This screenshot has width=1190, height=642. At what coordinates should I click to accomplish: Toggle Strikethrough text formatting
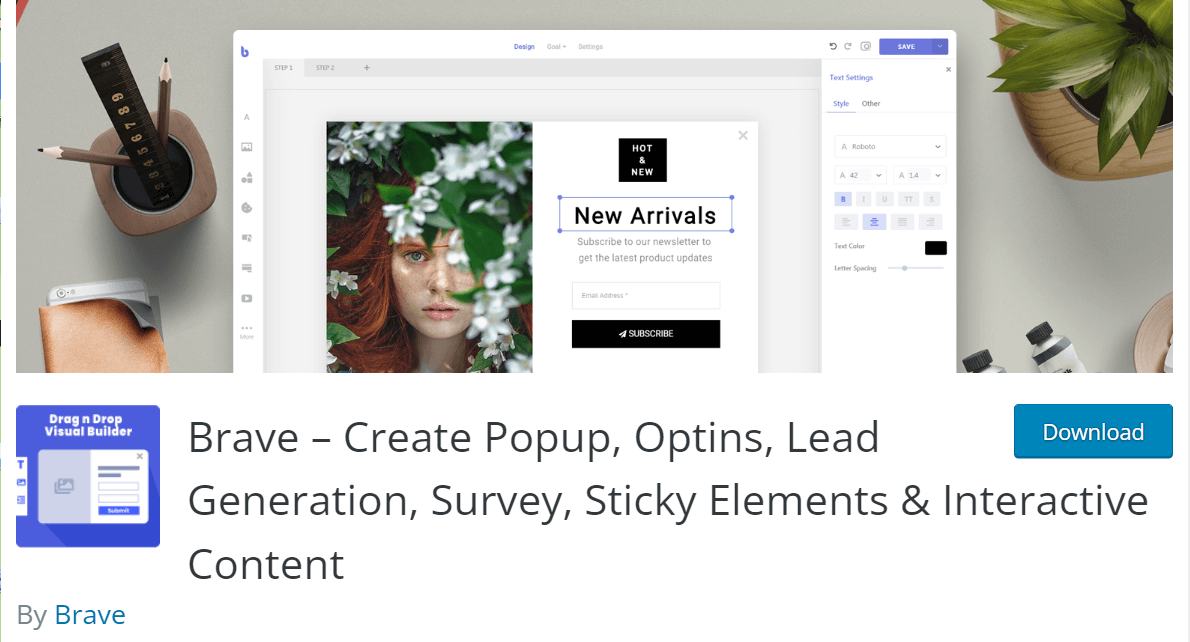click(932, 199)
